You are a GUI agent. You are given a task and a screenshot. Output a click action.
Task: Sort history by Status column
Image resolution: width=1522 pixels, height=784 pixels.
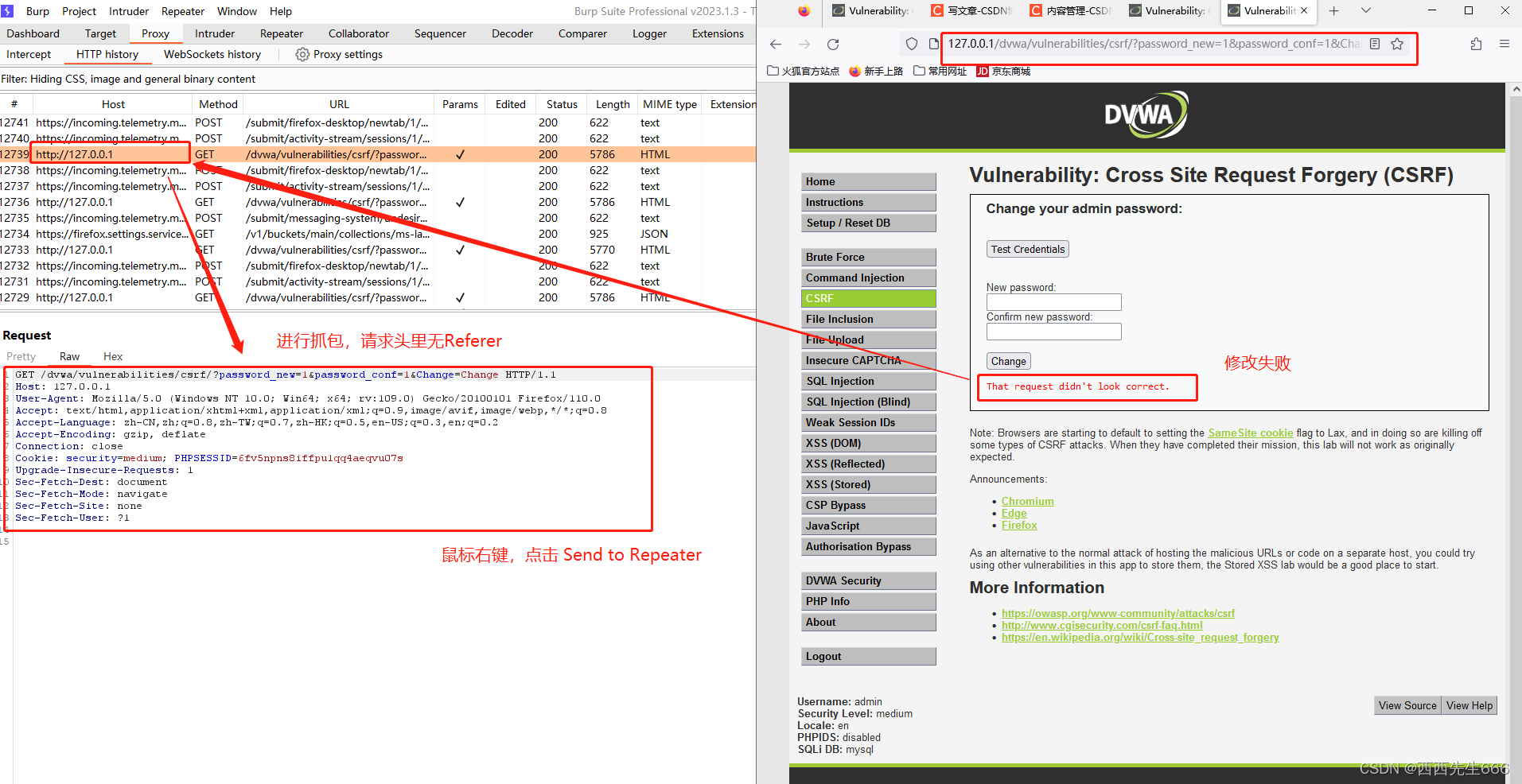click(x=562, y=104)
